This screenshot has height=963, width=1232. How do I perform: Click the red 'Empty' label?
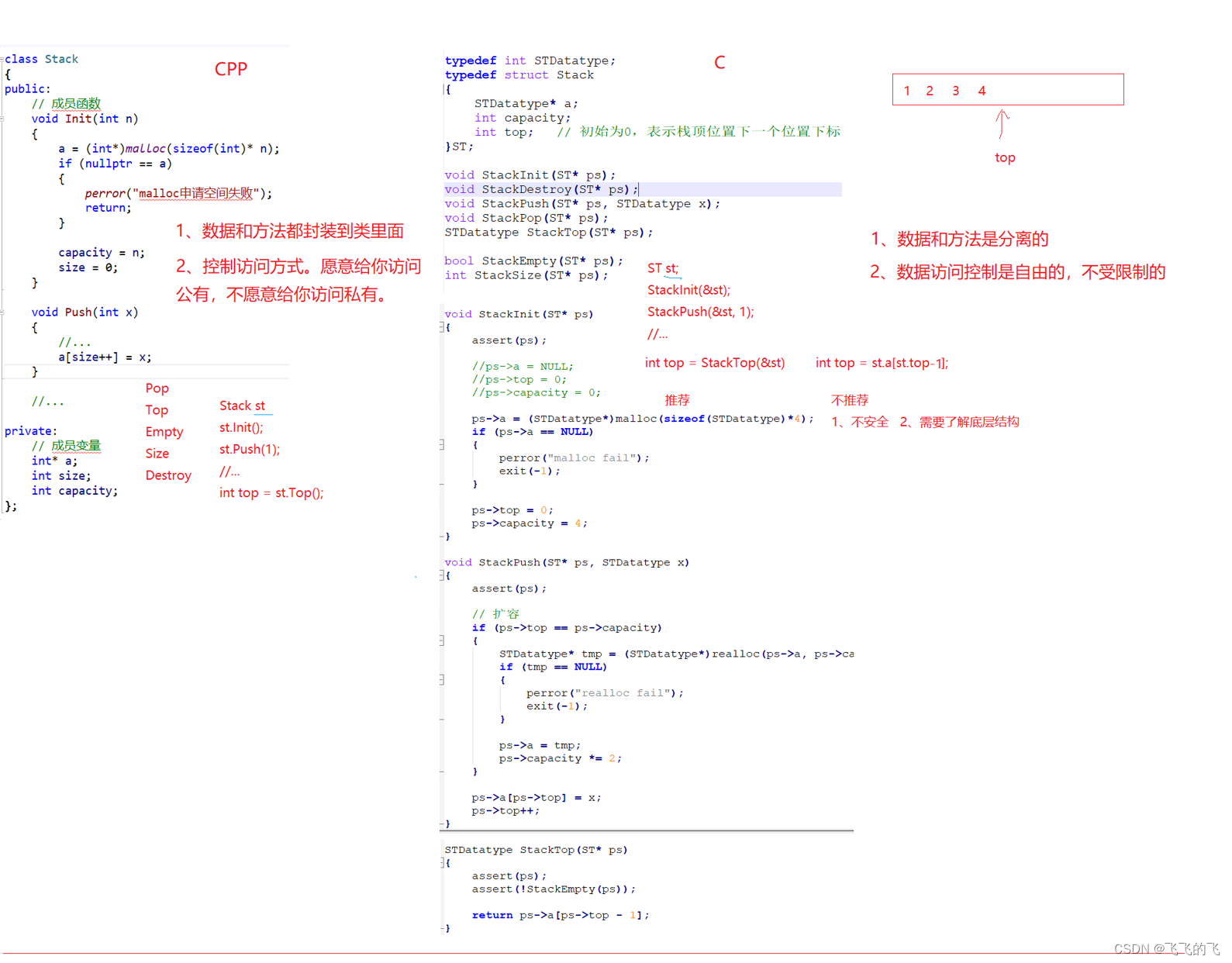pos(164,432)
